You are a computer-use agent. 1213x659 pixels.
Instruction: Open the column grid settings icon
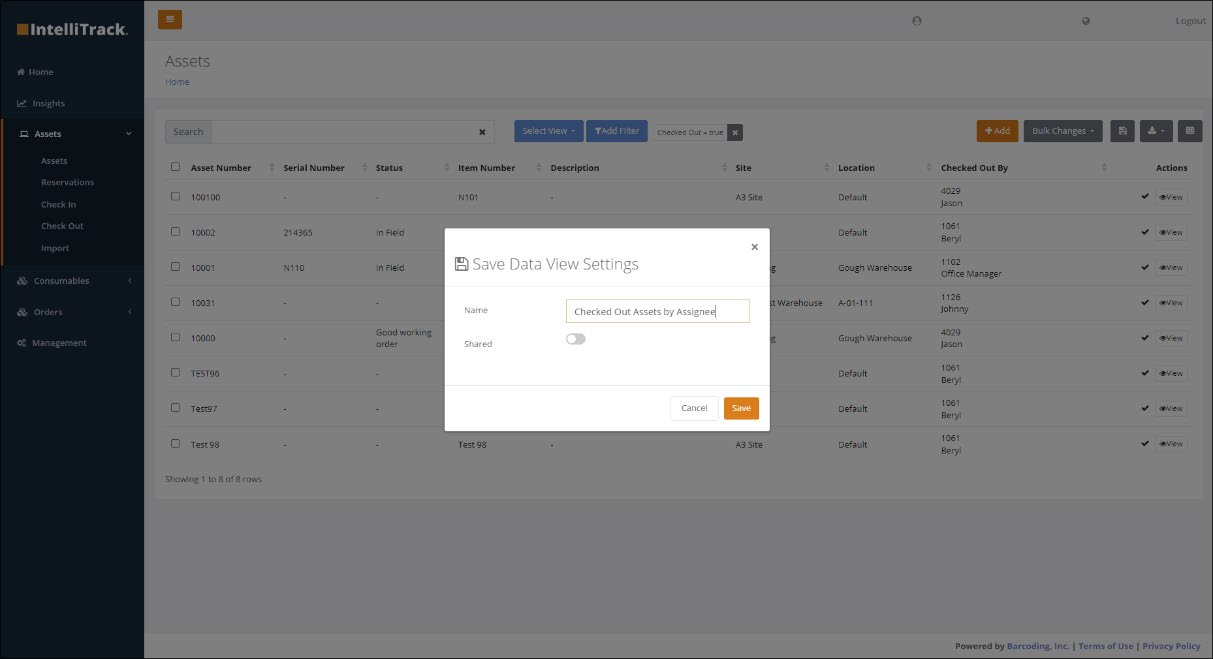pos(1190,131)
